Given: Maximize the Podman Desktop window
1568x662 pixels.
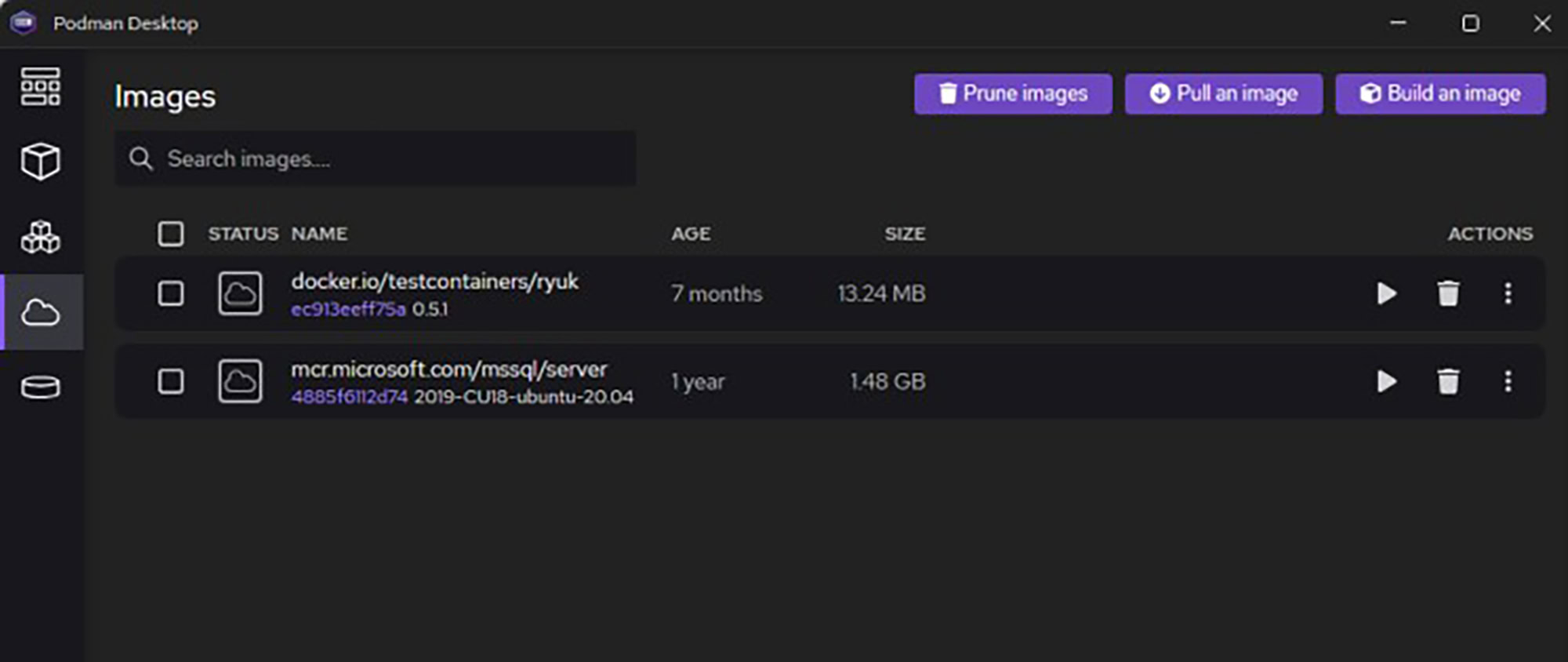Looking at the screenshot, I should pos(1471,24).
